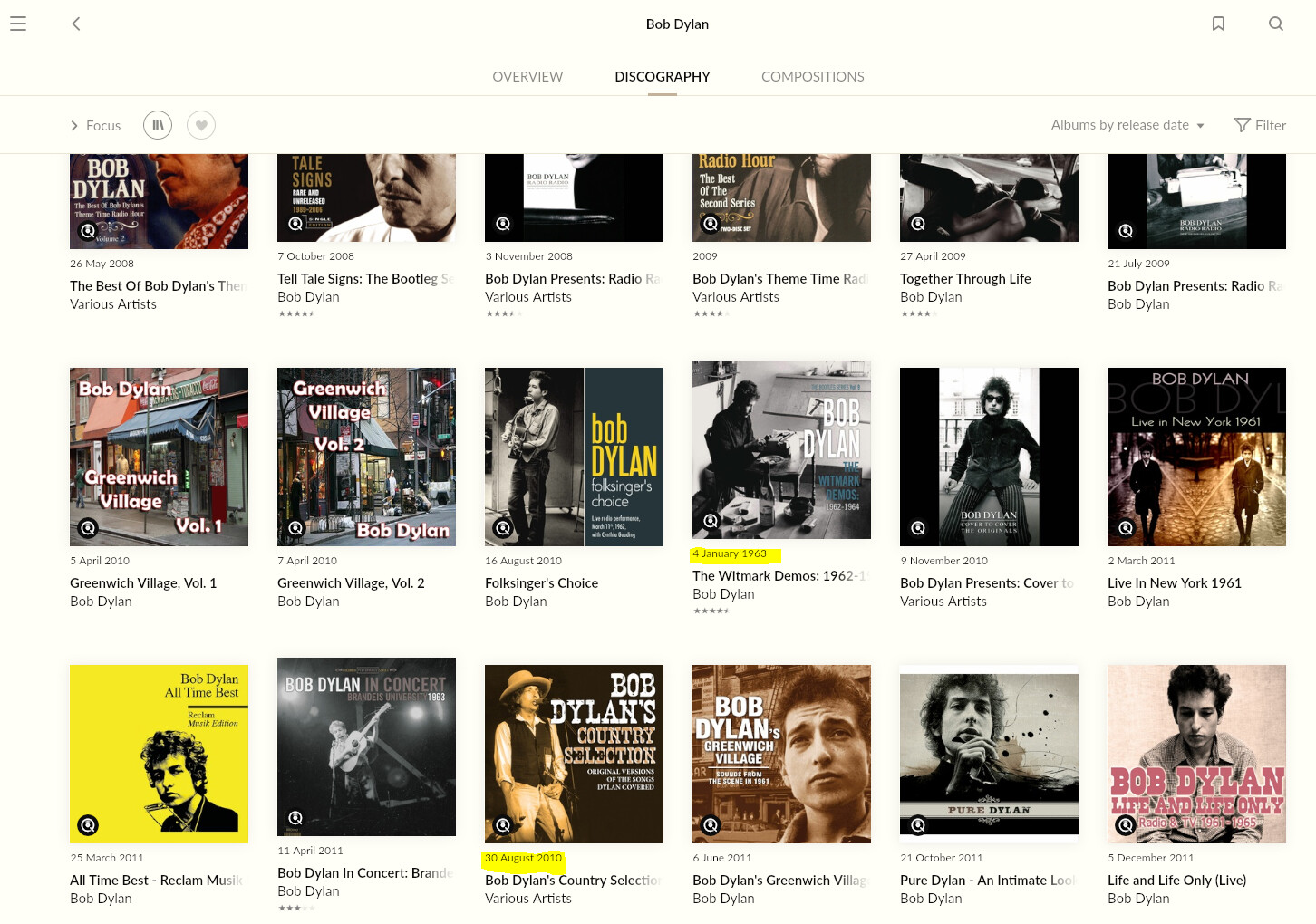Click Qobuz icon on Cover to Cover album art
This screenshot has width=1316, height=924.
coord(918,527)
